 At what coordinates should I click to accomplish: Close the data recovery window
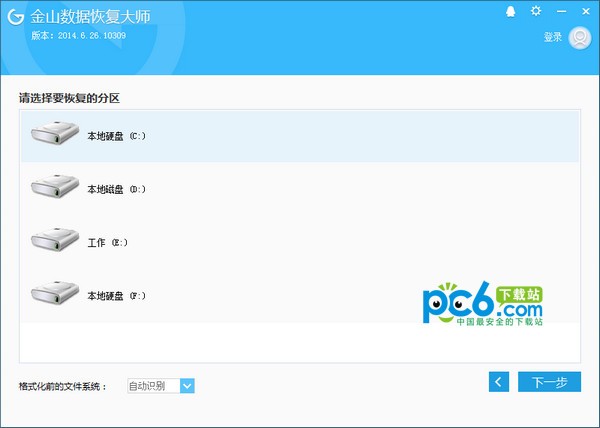tap(586, 11)
